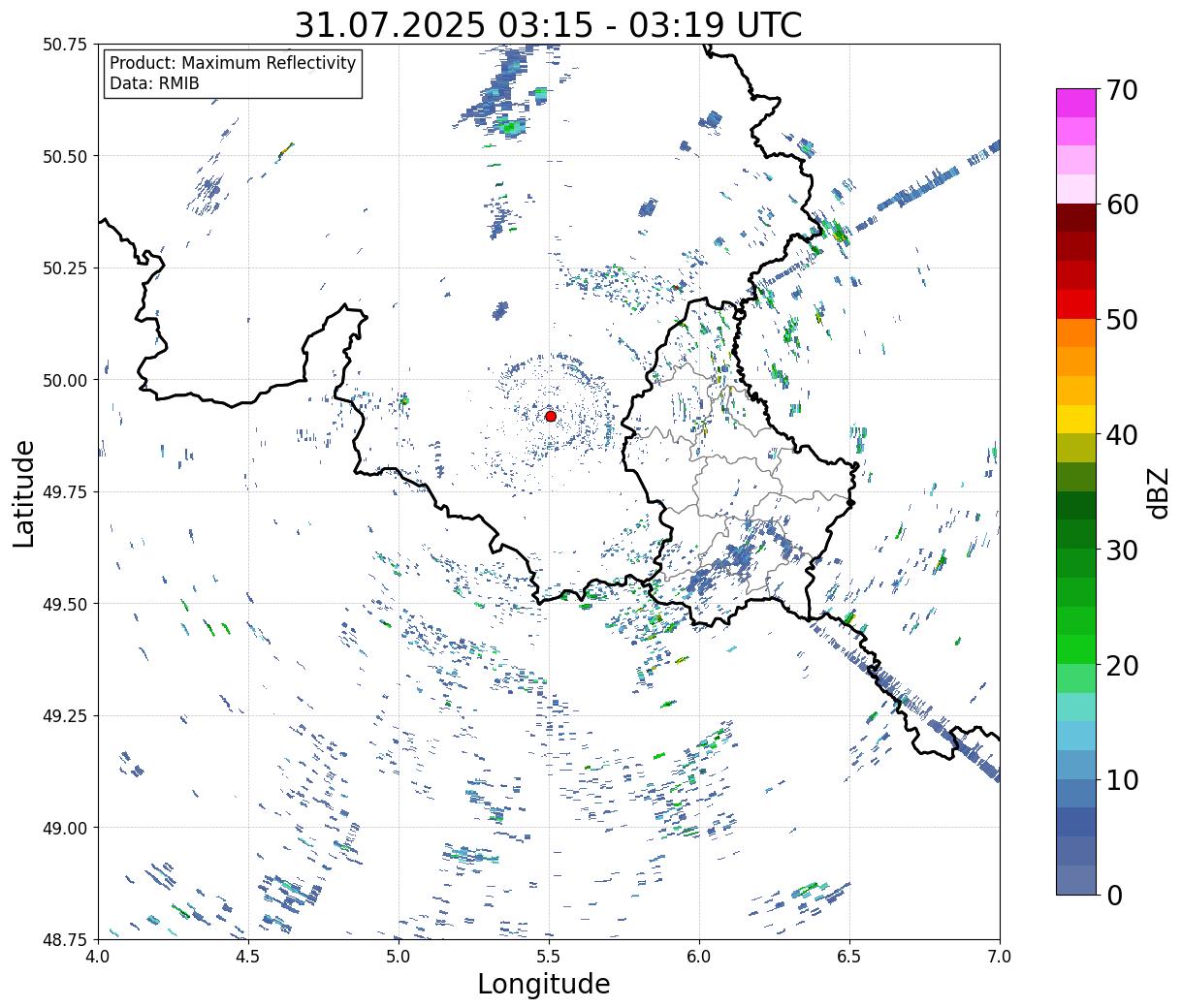Click the Latitude axis label
Image resolution: width=1182 pixels, height=1008 pixels.
[x=24, y=492]
